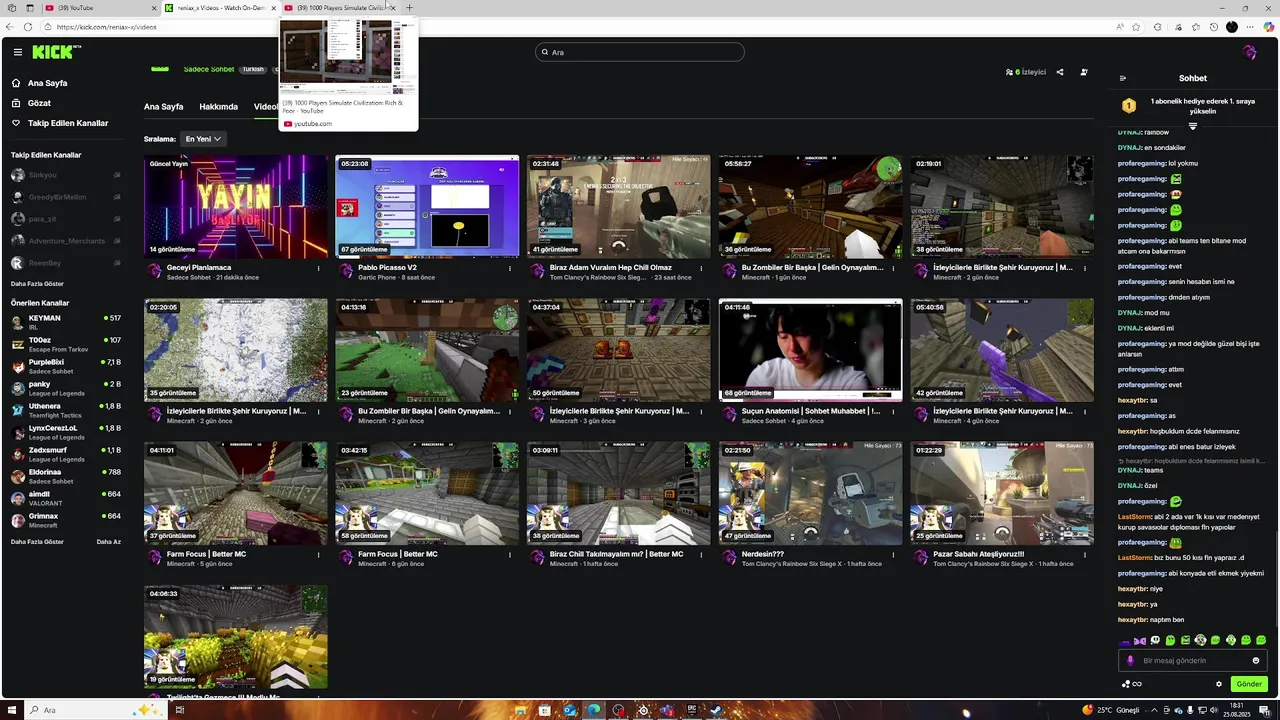The image size is (1280, 720).
Task: Open profile avatar at top right
Action: coord(1249,52)
